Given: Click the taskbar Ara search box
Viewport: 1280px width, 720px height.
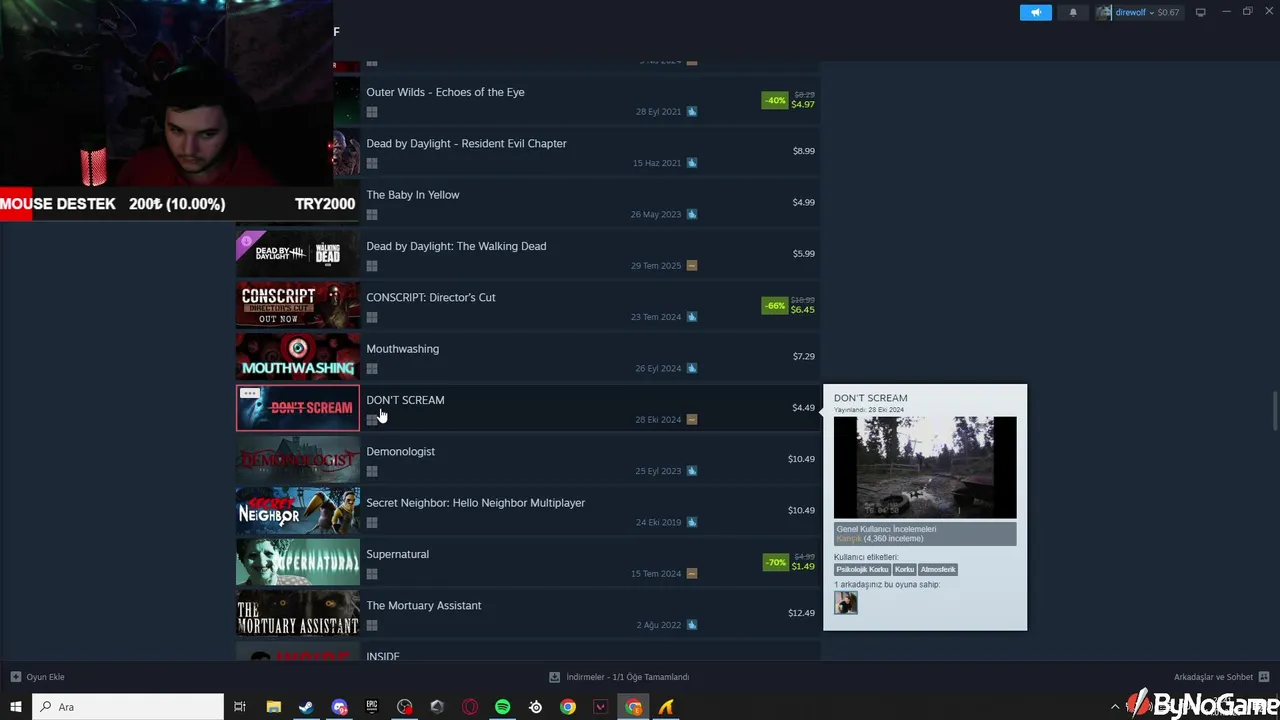Looking at the screenshot, I should (x=128, y=707).
